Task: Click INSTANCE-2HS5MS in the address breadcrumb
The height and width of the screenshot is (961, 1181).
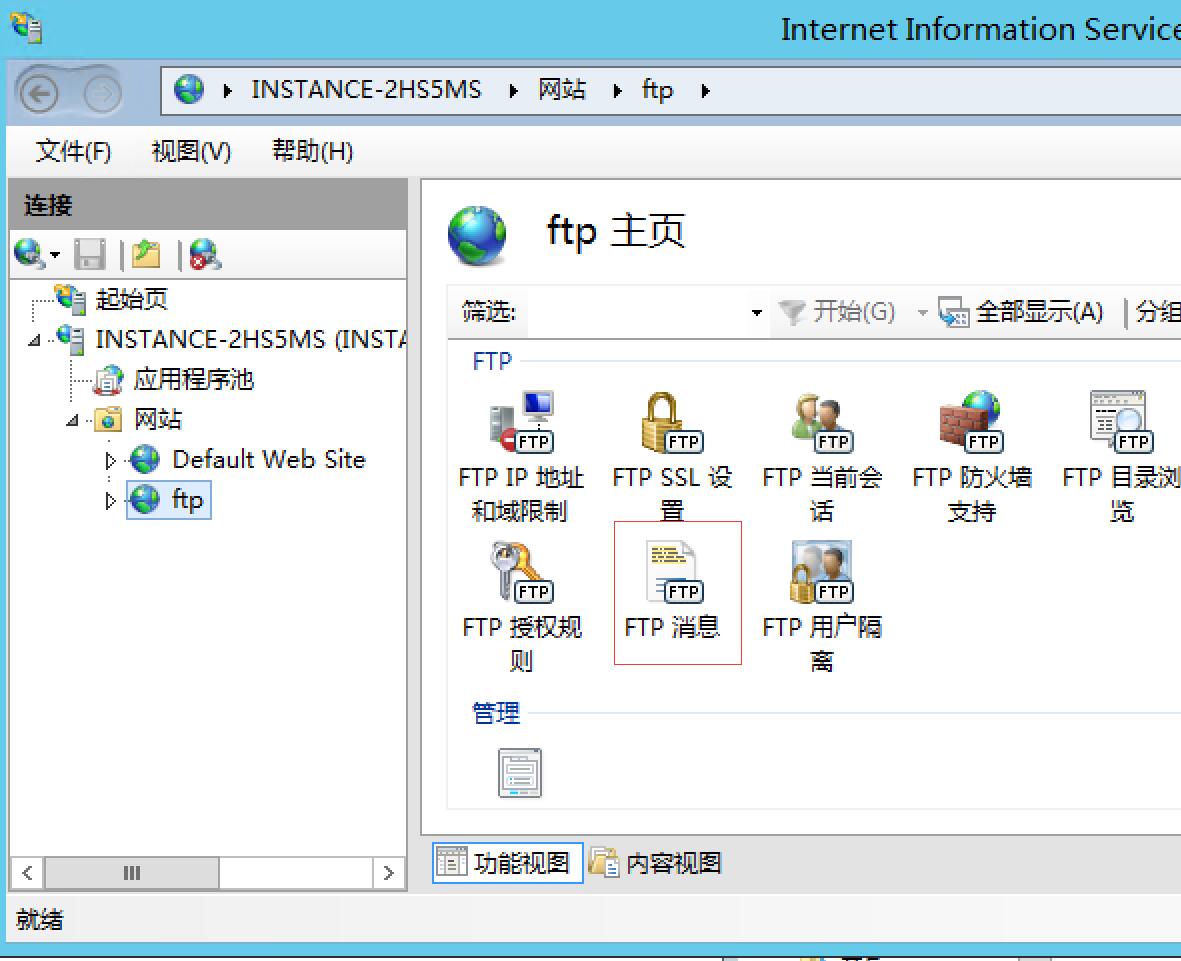Action: [366, 90]
